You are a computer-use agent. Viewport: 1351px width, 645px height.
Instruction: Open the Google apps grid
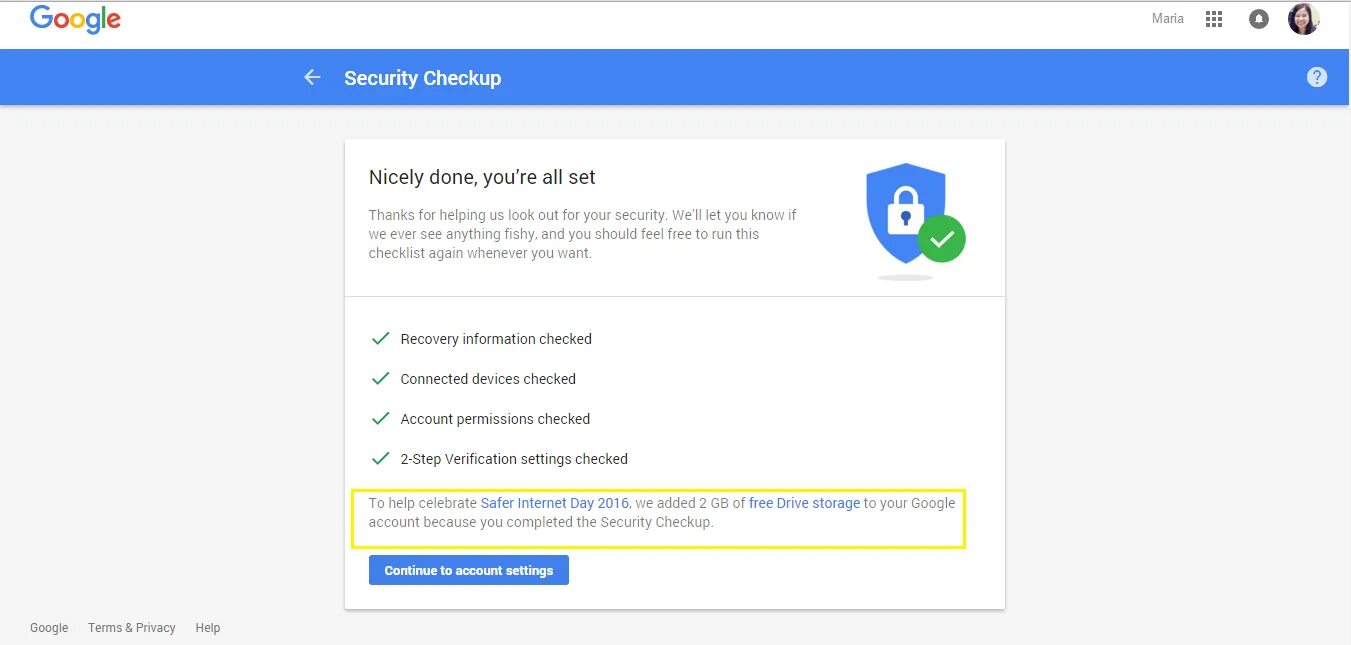[1214, 19]
